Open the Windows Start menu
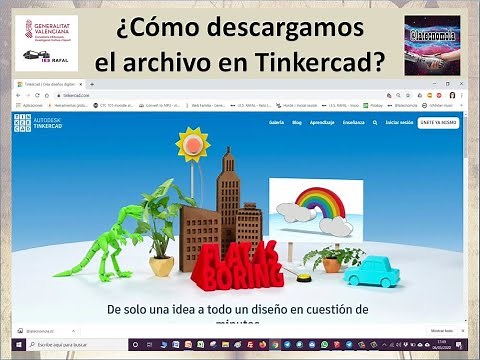This screenshot has height=360, width=480. pos(18,345)
